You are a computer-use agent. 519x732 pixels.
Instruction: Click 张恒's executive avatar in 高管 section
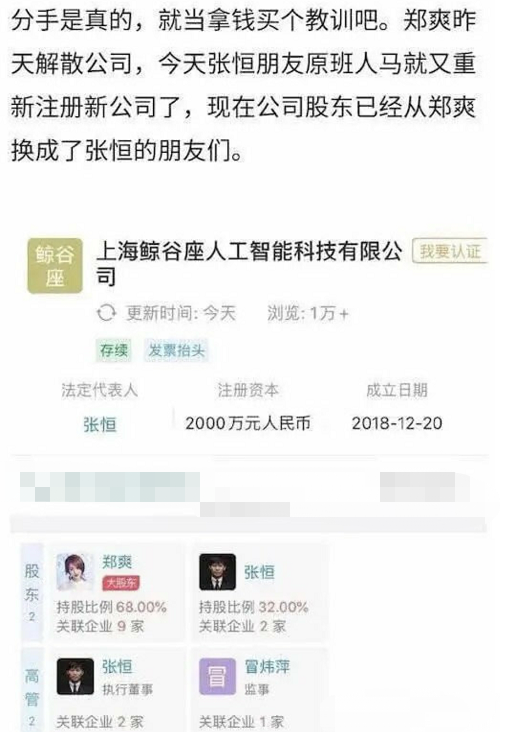[75, 676]
